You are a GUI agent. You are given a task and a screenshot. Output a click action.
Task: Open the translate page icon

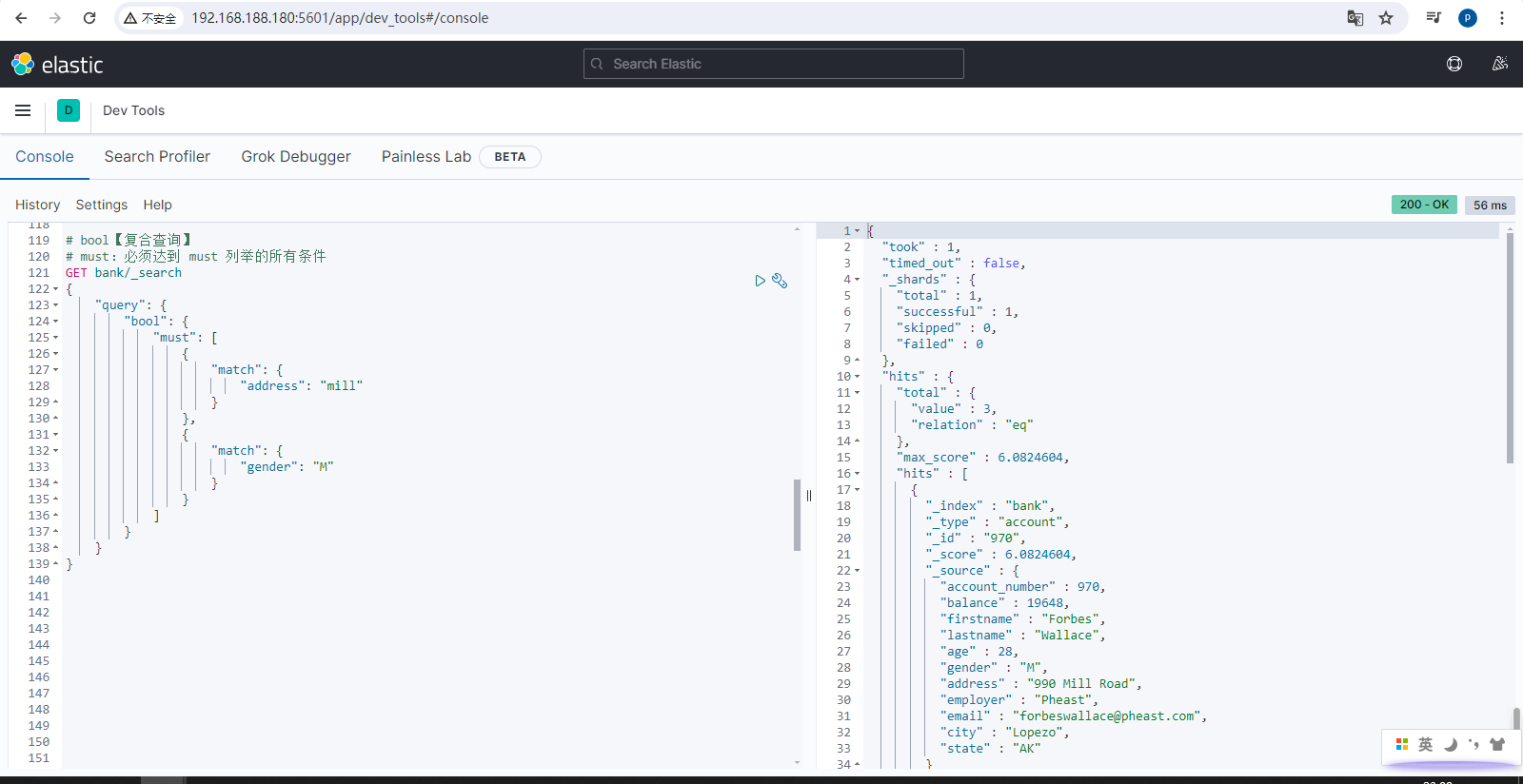click(x=1355, y=18)
